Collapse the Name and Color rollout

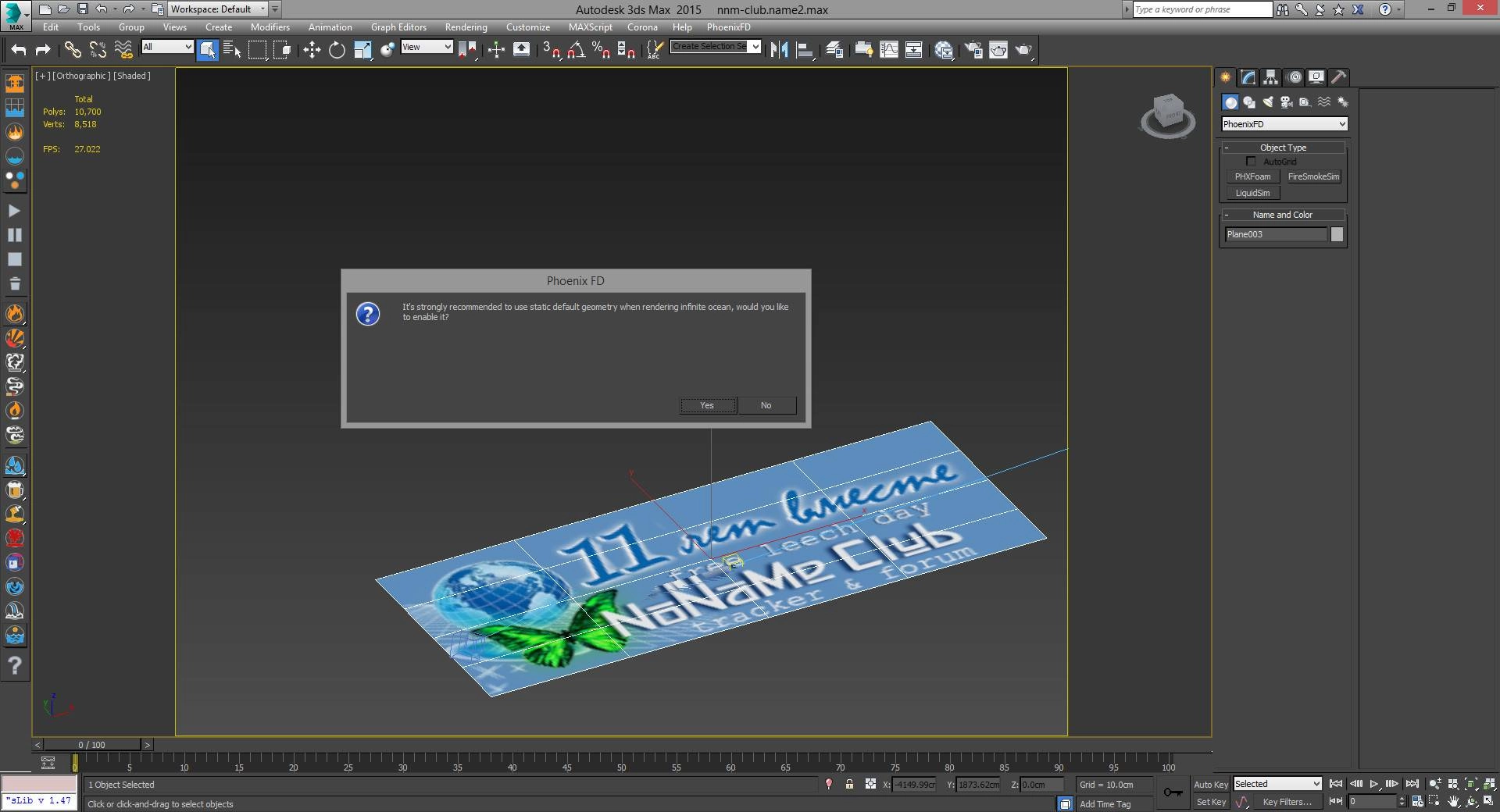pyautogui.click(x=1284, y=215)
